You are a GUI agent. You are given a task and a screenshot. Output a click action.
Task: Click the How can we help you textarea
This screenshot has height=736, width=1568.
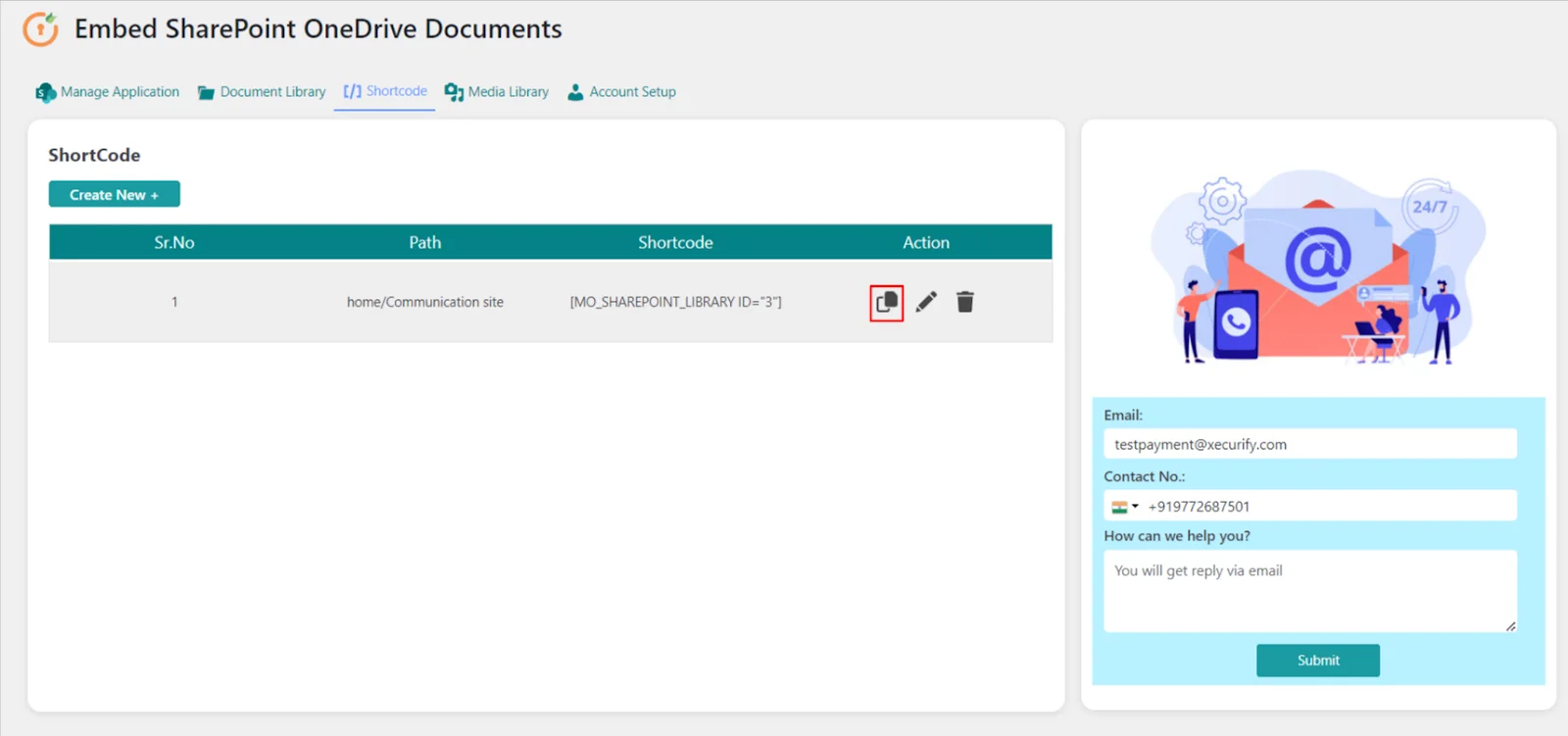(1310, 591)
